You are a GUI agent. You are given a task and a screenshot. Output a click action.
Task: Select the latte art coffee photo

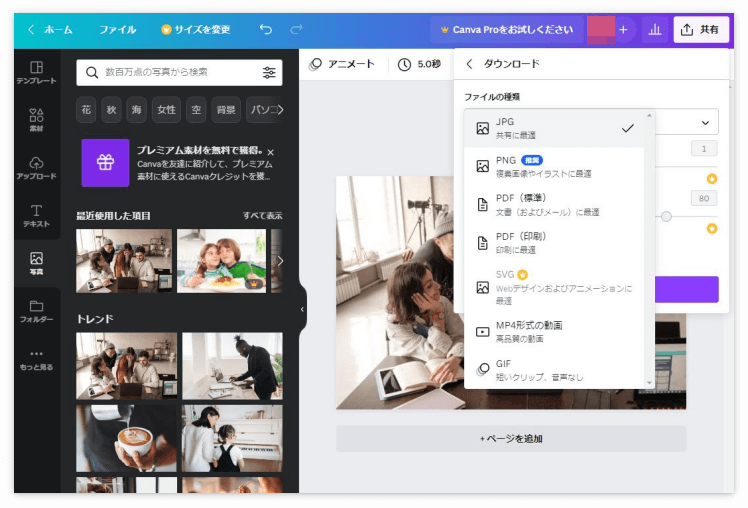(x=126, y=438)
